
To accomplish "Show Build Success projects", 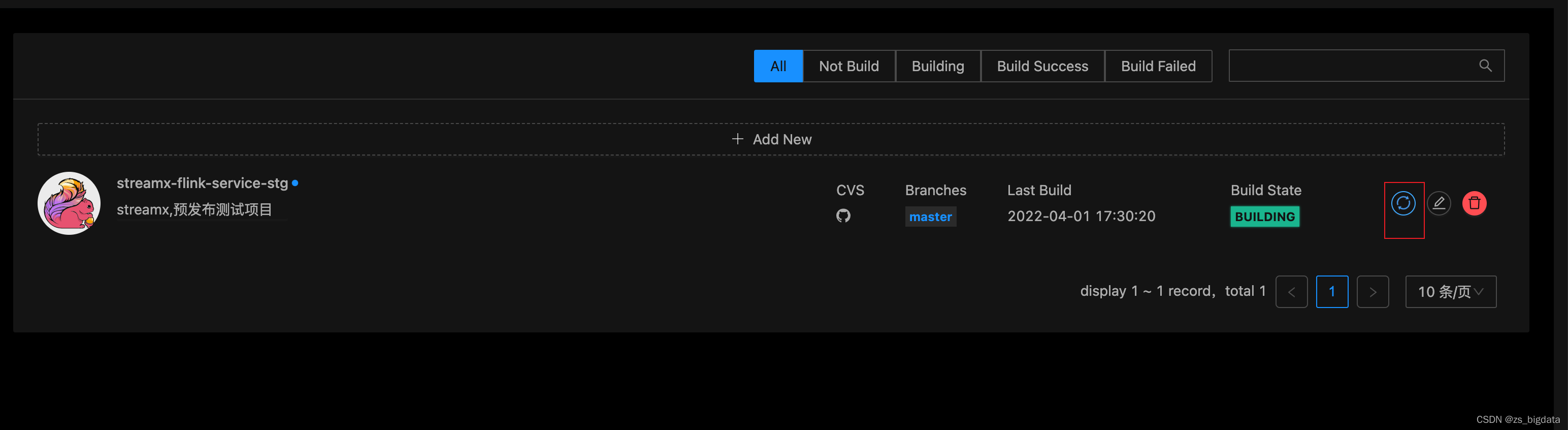I will tap(1042, 66).
